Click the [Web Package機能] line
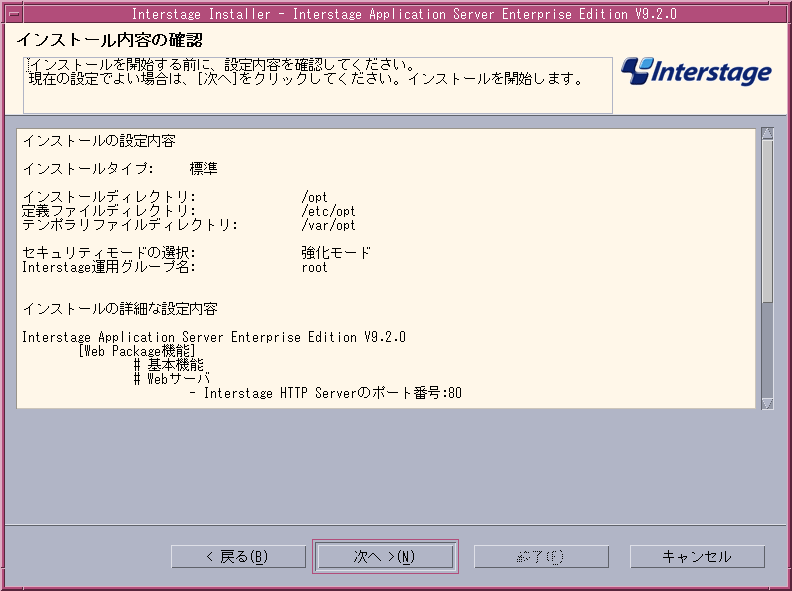This screenshot has height=591, width=792. pyautogui.click(x=137, y=351)
